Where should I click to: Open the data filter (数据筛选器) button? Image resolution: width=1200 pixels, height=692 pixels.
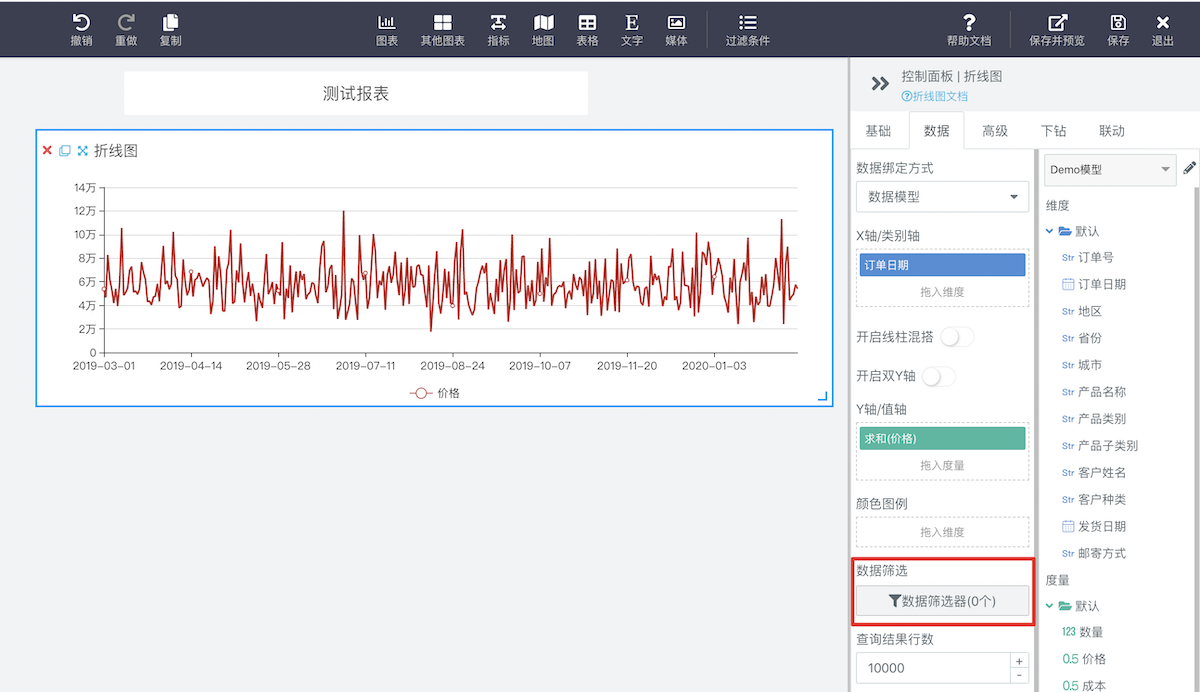pyautogui.click(x=942, y=601)
